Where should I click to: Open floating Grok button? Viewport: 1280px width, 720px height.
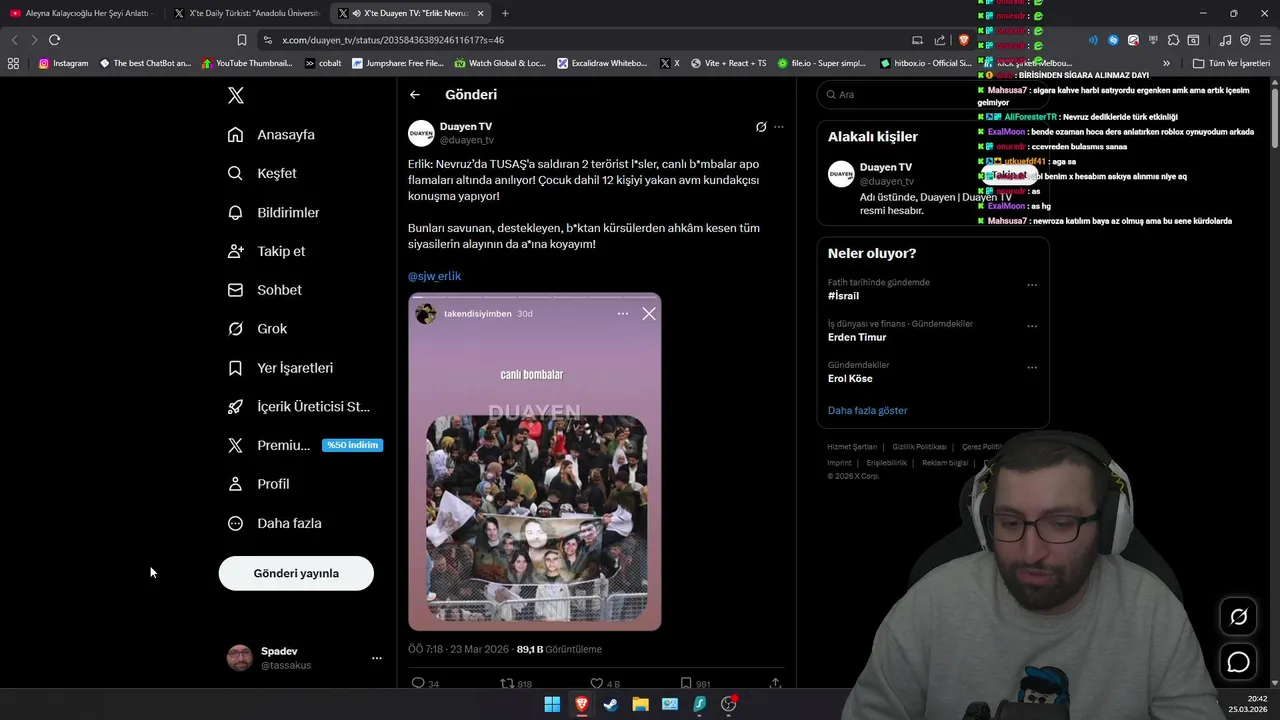[x=1238, y=617]
